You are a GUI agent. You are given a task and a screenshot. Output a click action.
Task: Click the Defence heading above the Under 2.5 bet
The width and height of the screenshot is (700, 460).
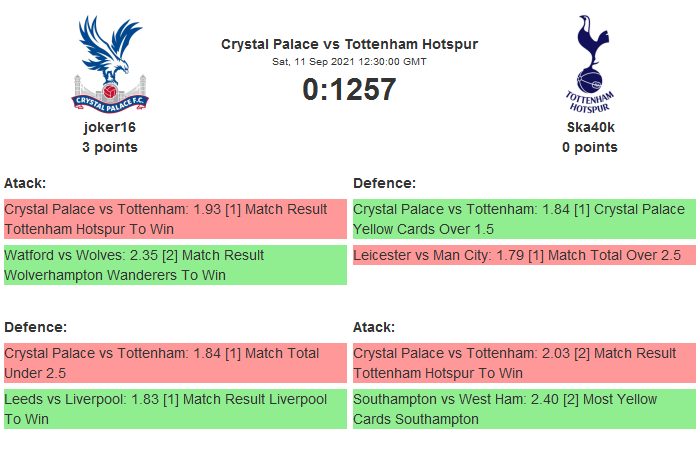(35, 327)
